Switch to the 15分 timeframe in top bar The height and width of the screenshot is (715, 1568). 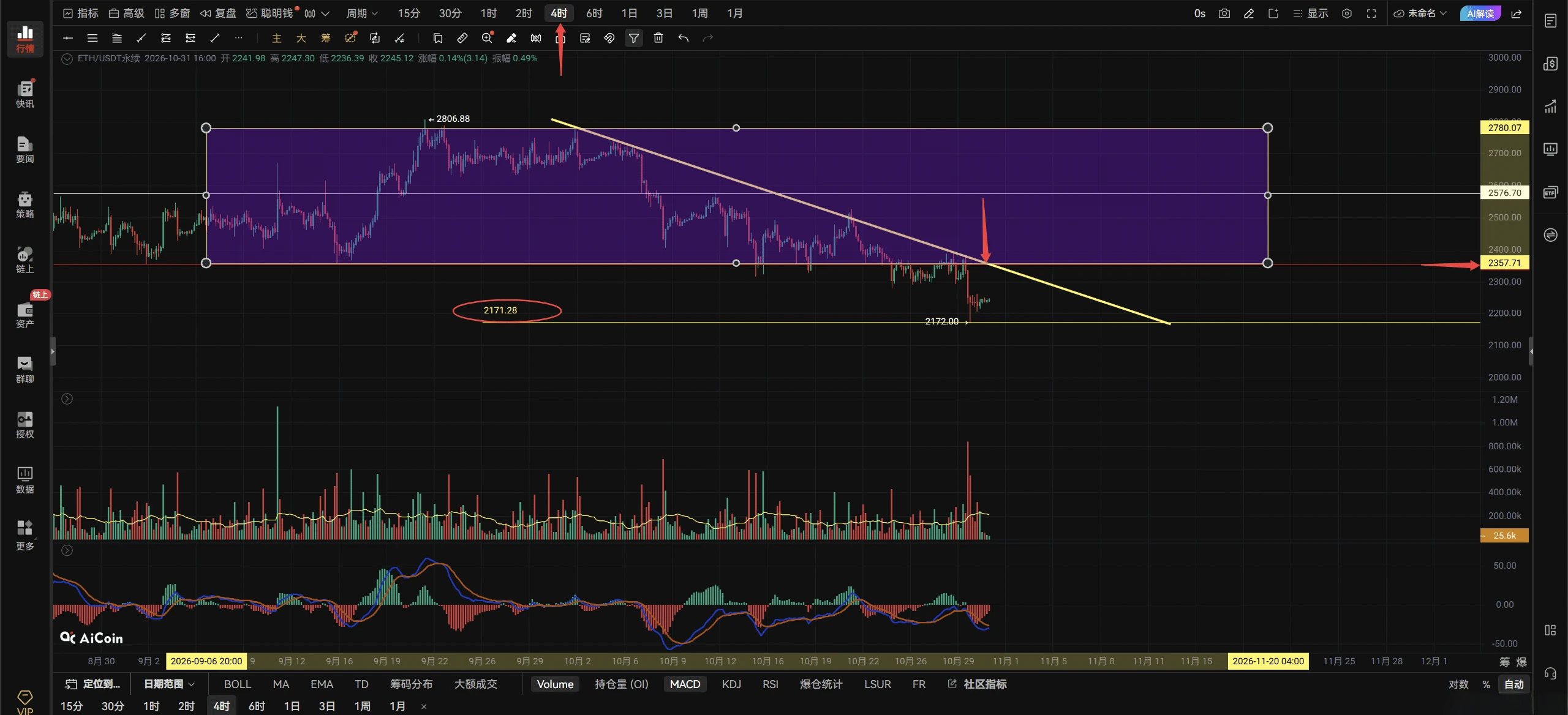tap(409, 13)
